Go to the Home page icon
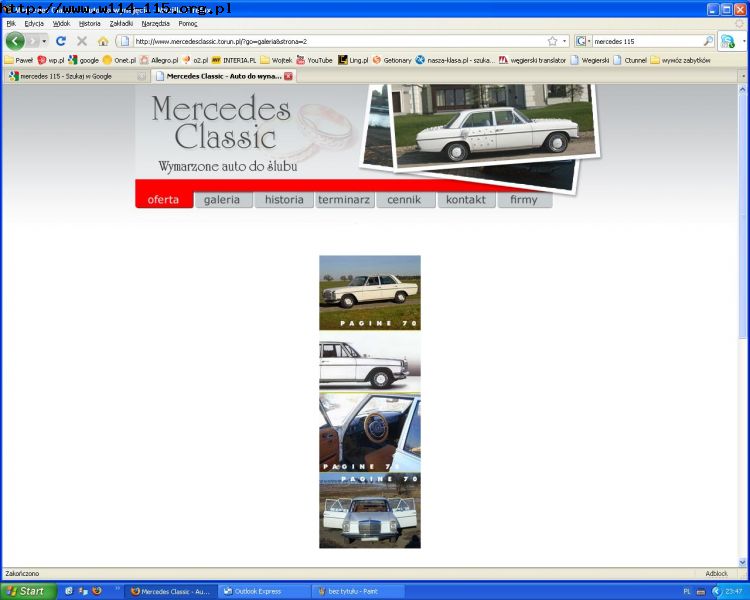Viewport: 750px width, 600px height. (103, 41)
